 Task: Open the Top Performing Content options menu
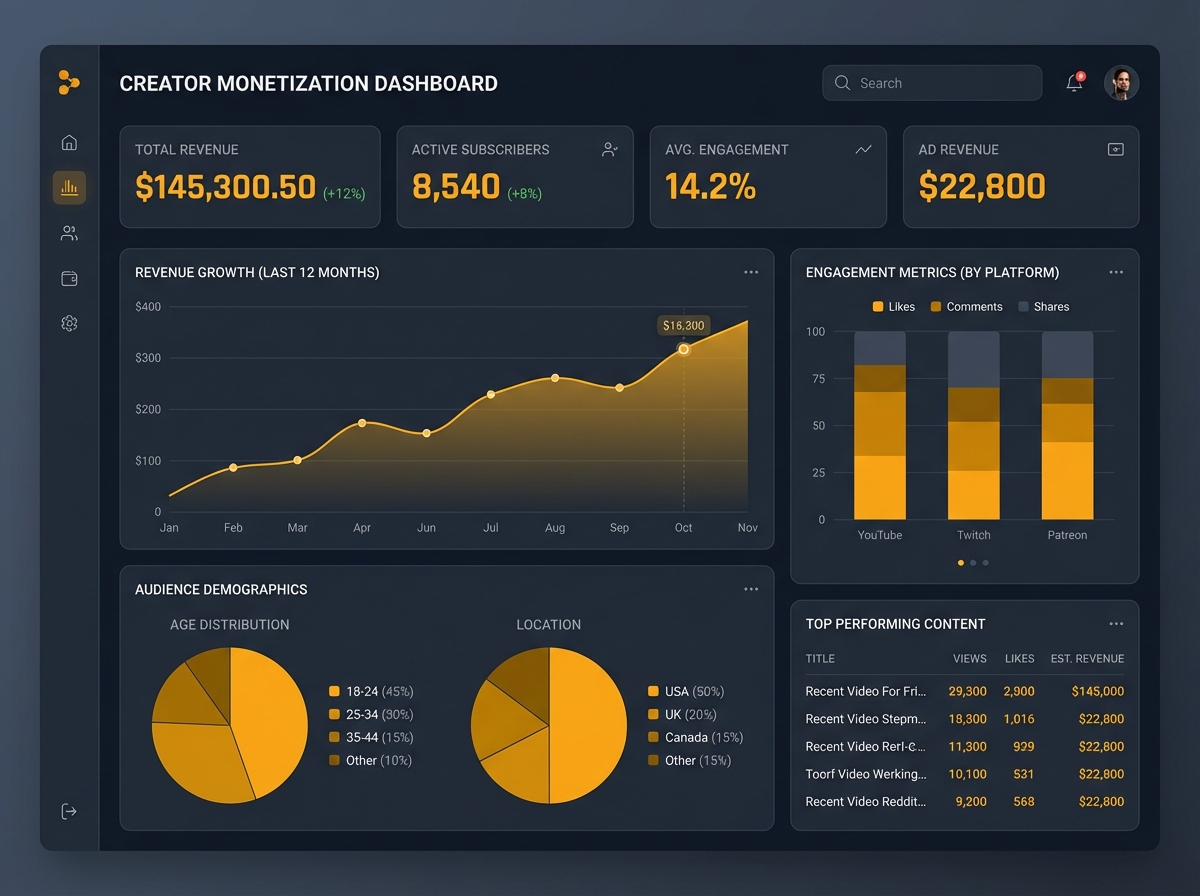(x=1116, y=623)
